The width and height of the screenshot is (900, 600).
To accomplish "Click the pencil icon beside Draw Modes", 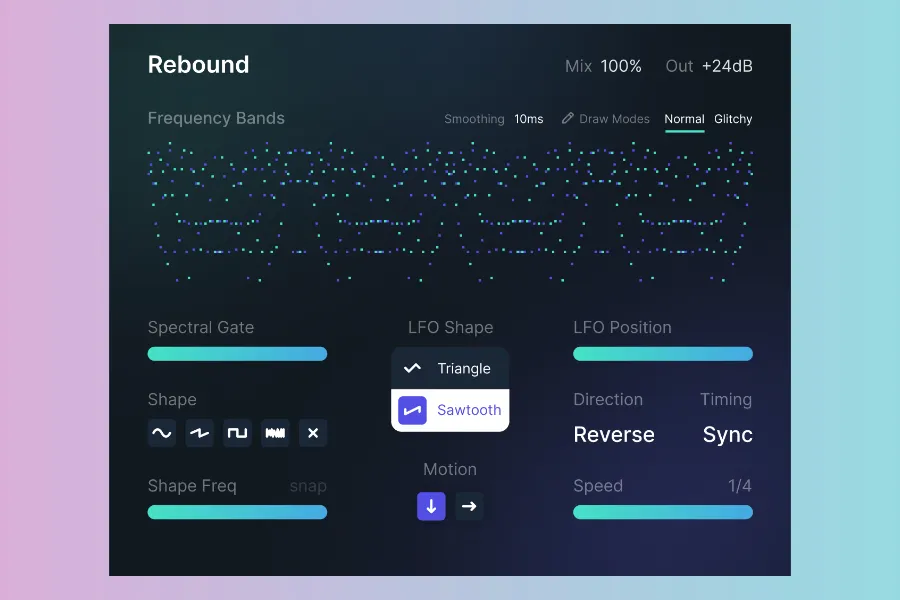I will point(568,118).
